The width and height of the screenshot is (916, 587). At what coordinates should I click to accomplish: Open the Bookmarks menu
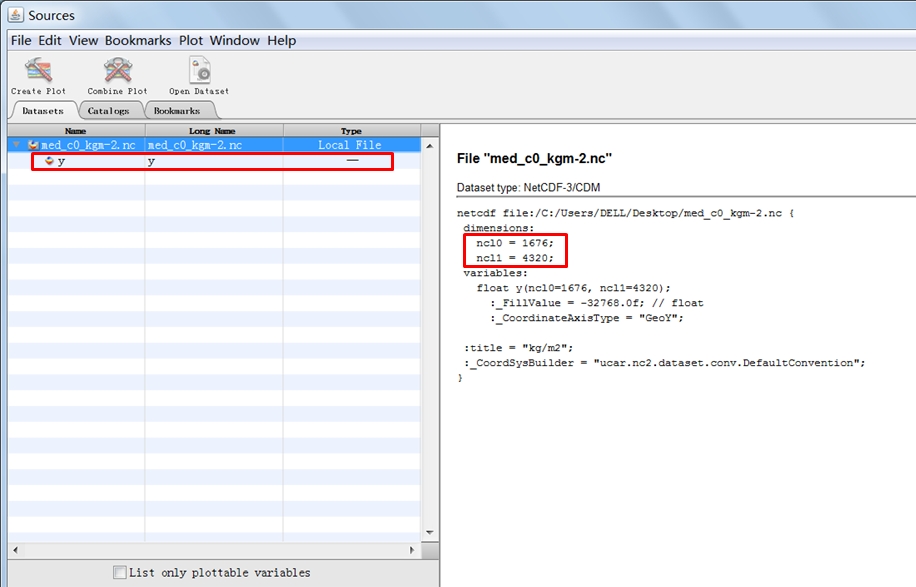[138, 41]
